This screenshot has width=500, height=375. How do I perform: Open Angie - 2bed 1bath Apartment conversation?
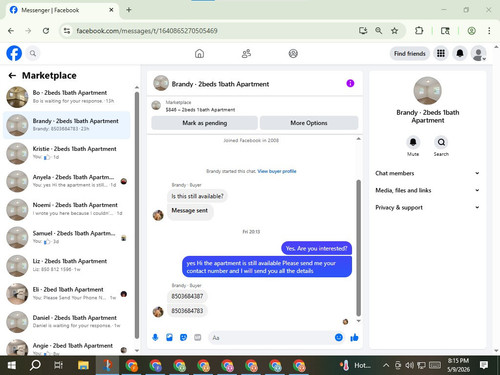[x=67, y=347]
